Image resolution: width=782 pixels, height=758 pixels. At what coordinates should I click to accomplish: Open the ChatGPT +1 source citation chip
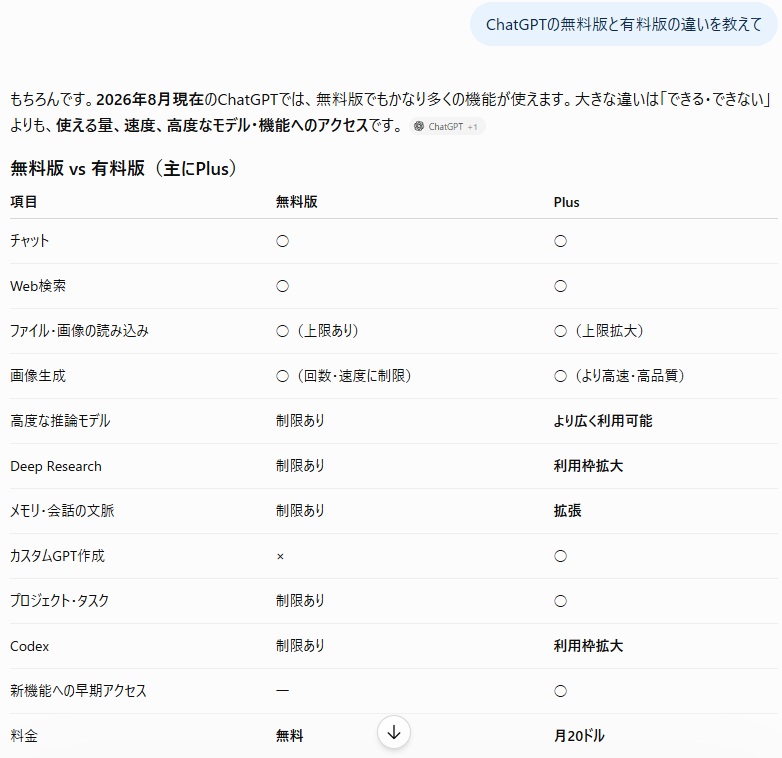pyautogui.click(x=447, y=127)
